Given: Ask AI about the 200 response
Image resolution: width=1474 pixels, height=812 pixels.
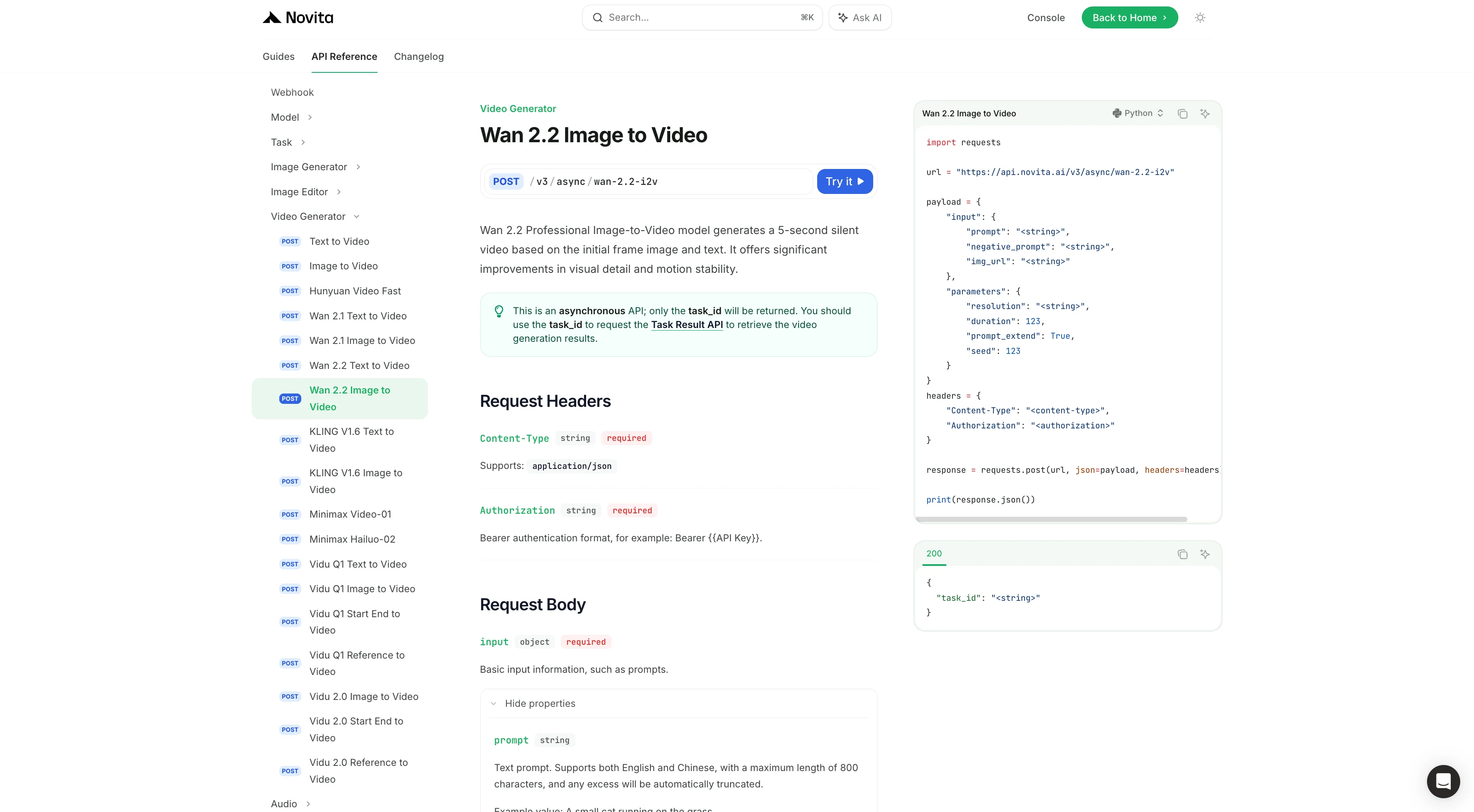Looking at the screenshot, I should (x=1205, y=554).
